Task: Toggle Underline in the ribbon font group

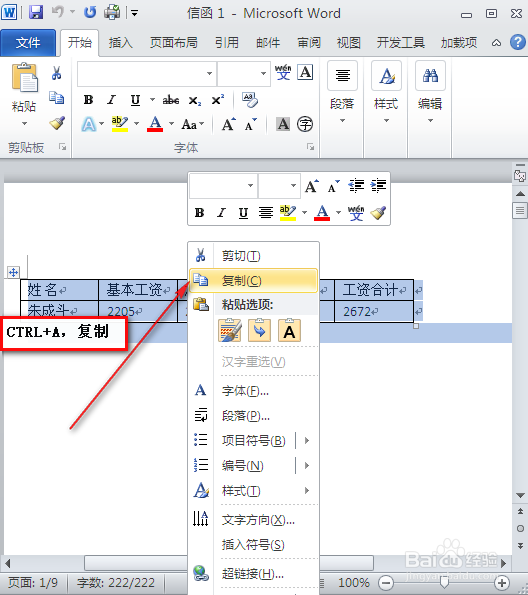Action: (x=135, y=100)
